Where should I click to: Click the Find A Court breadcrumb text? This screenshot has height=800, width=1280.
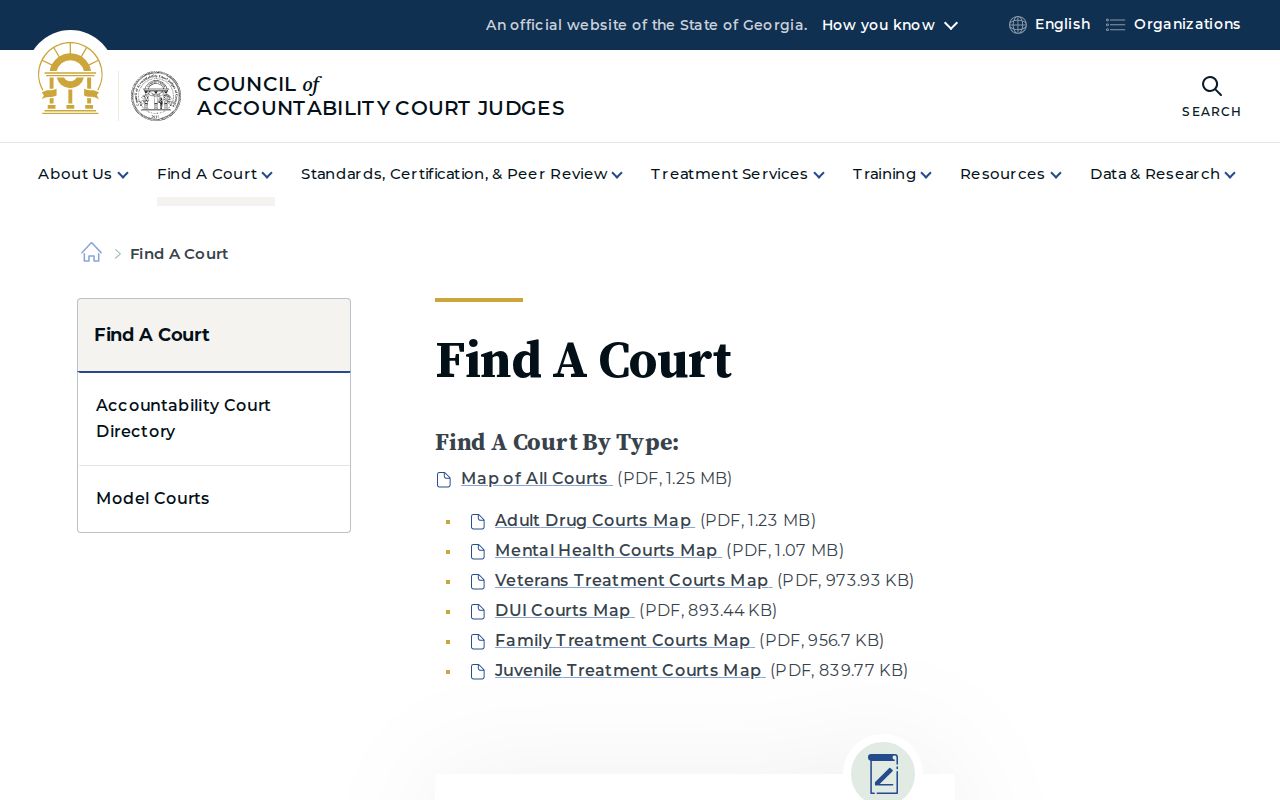(179, 254)
